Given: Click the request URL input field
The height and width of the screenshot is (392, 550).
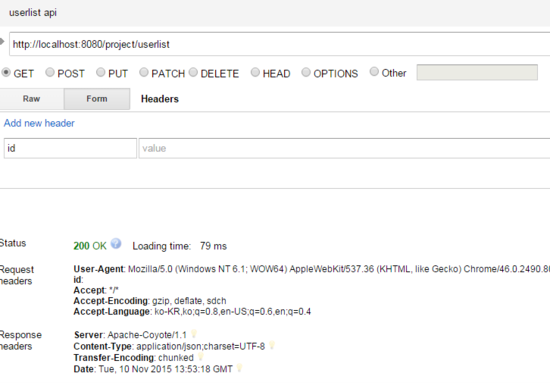Looking at the screenshot, I should coord(280,44).
